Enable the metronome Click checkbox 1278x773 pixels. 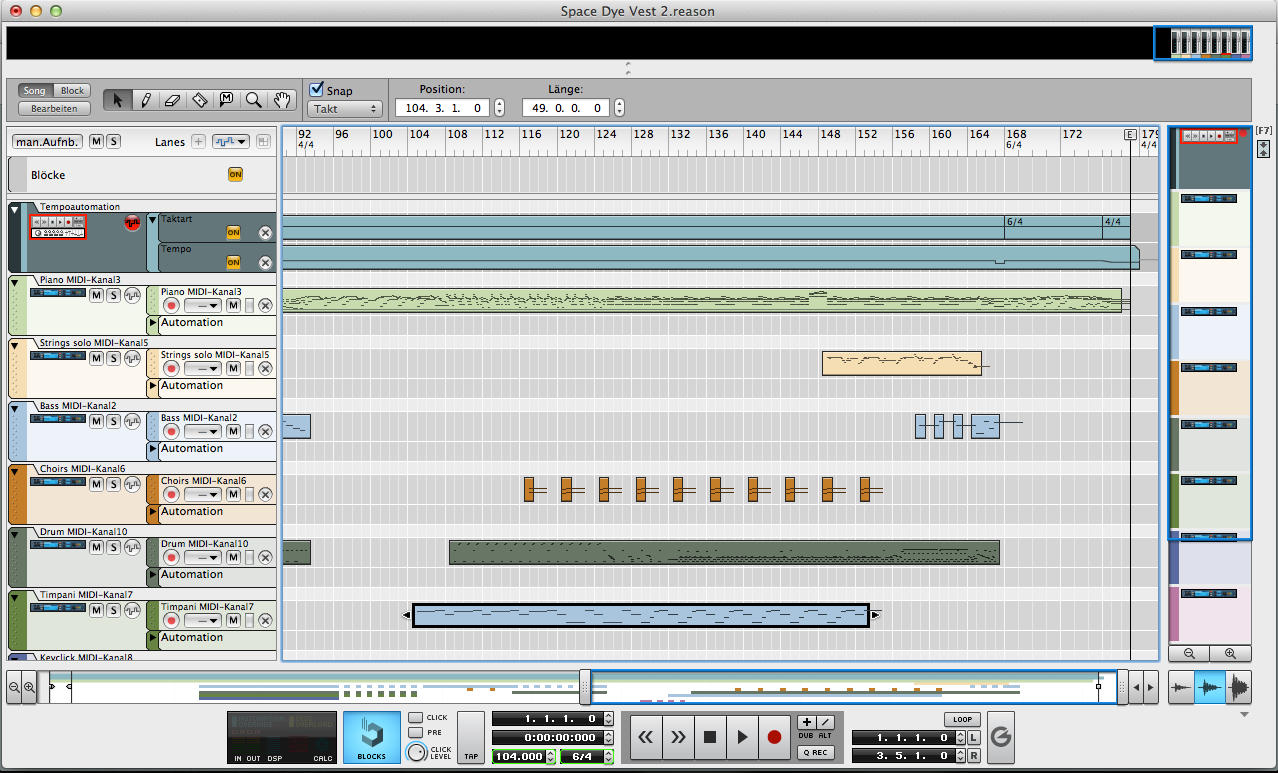[415, 718]
